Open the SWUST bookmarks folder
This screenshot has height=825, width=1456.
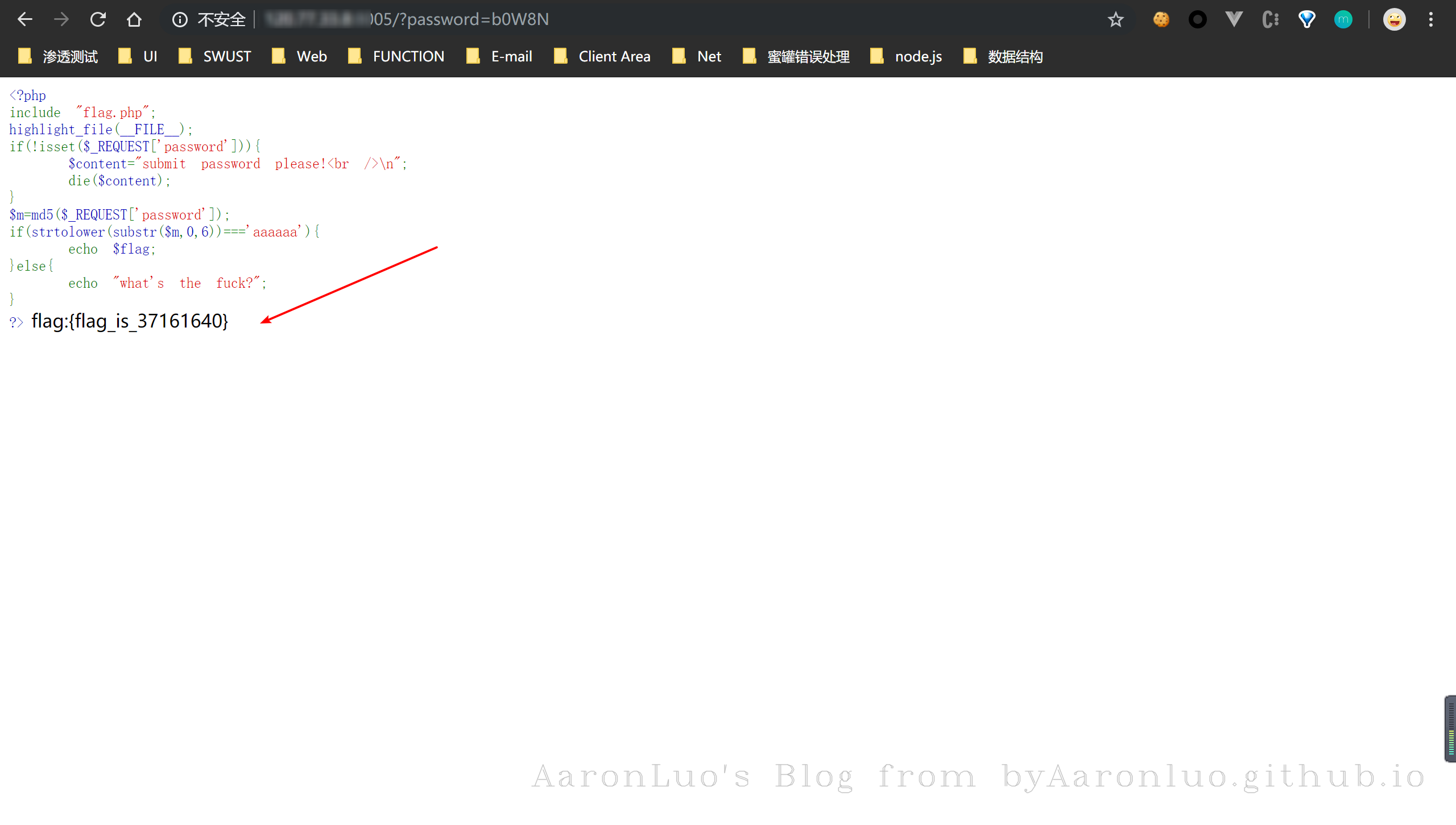tap(215, 56)
